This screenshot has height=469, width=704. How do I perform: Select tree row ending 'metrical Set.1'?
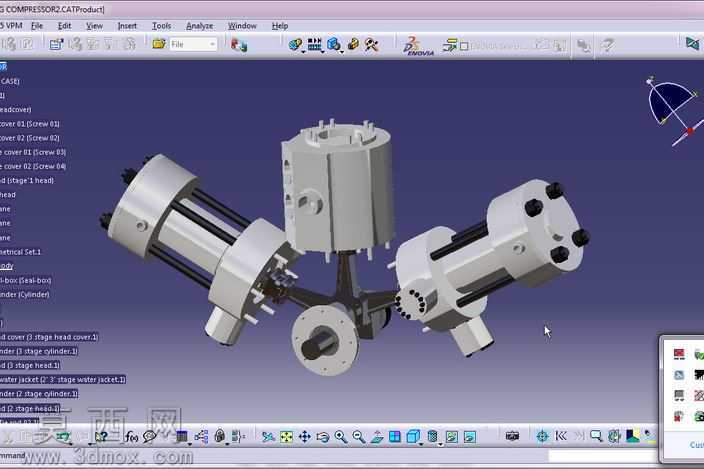pyautogui.click(x=21, y=252)
